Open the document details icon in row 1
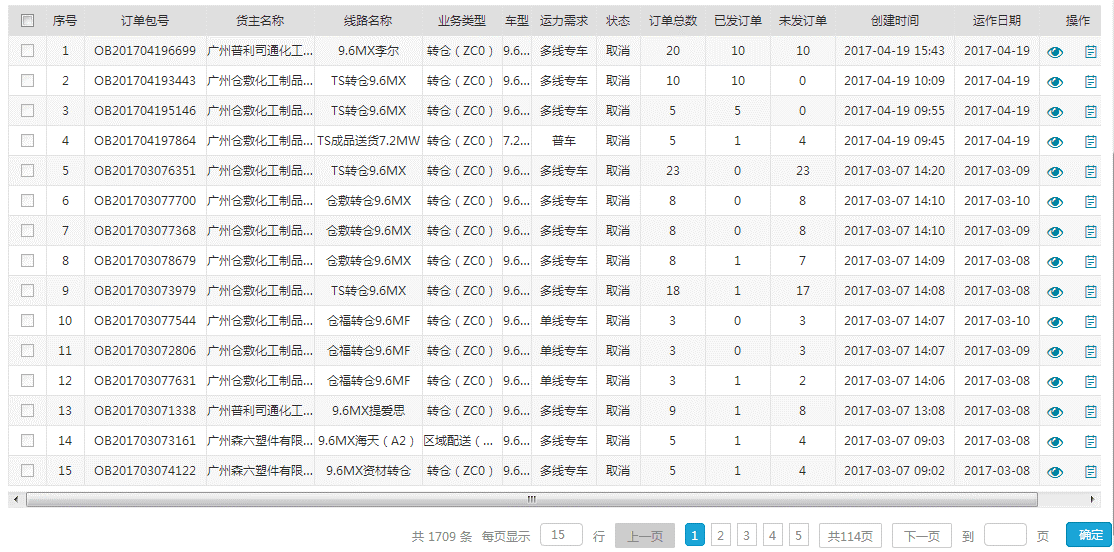This screenshot has width=1114, height=552. tap(1091, 52)
